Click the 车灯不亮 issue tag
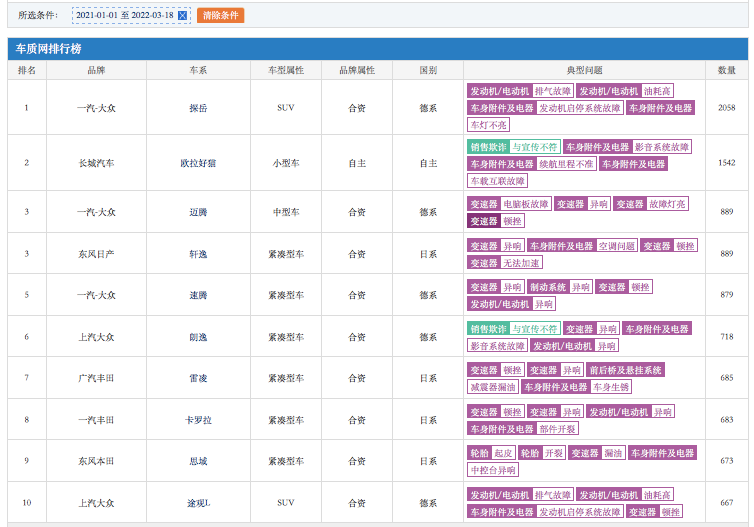 pos(488,125)
